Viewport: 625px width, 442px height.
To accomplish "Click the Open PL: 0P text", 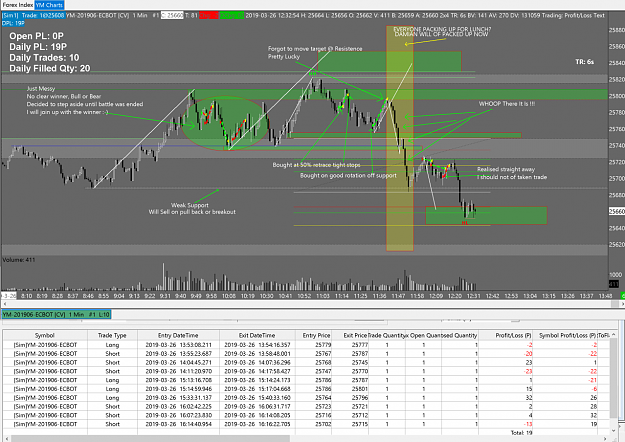I will click(36, 36).
